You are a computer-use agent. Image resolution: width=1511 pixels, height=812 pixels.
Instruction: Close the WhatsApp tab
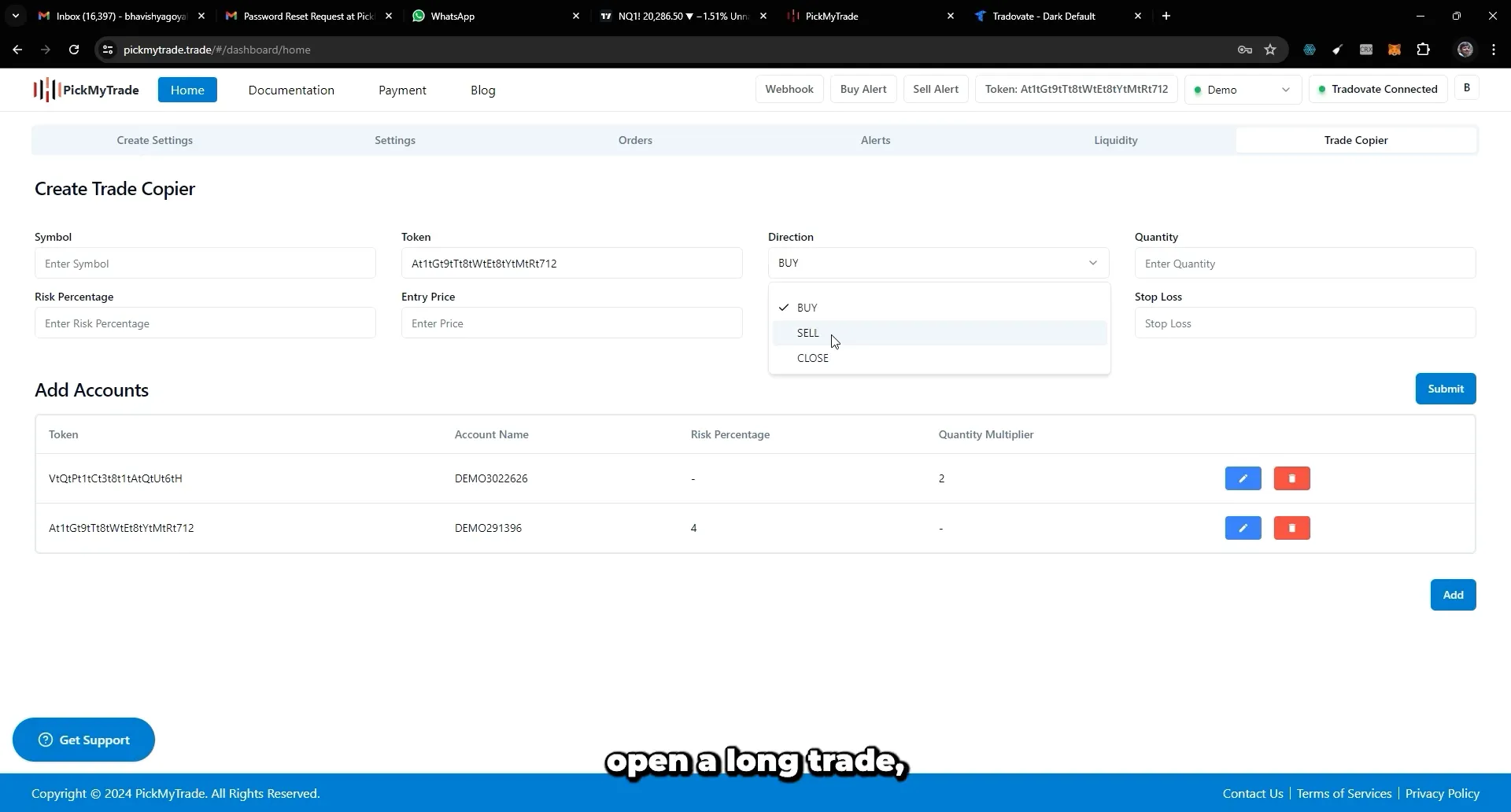click(576, 16)
